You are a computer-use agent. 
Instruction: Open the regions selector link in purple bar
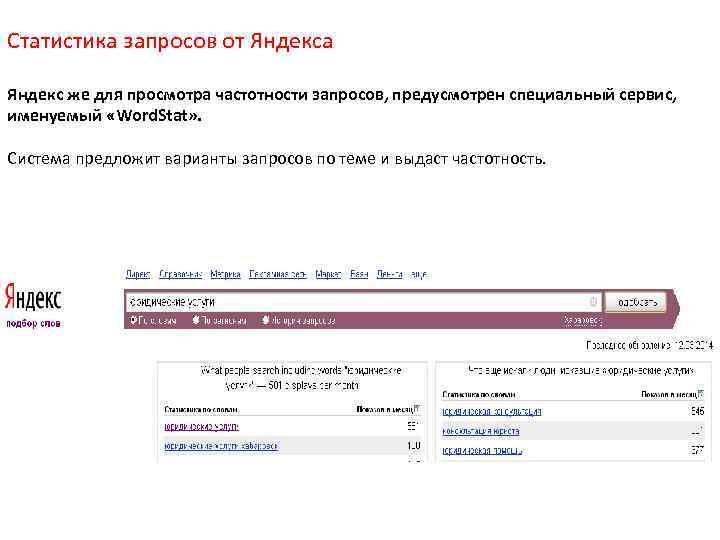pyautogui.click(x=582, y=321)
